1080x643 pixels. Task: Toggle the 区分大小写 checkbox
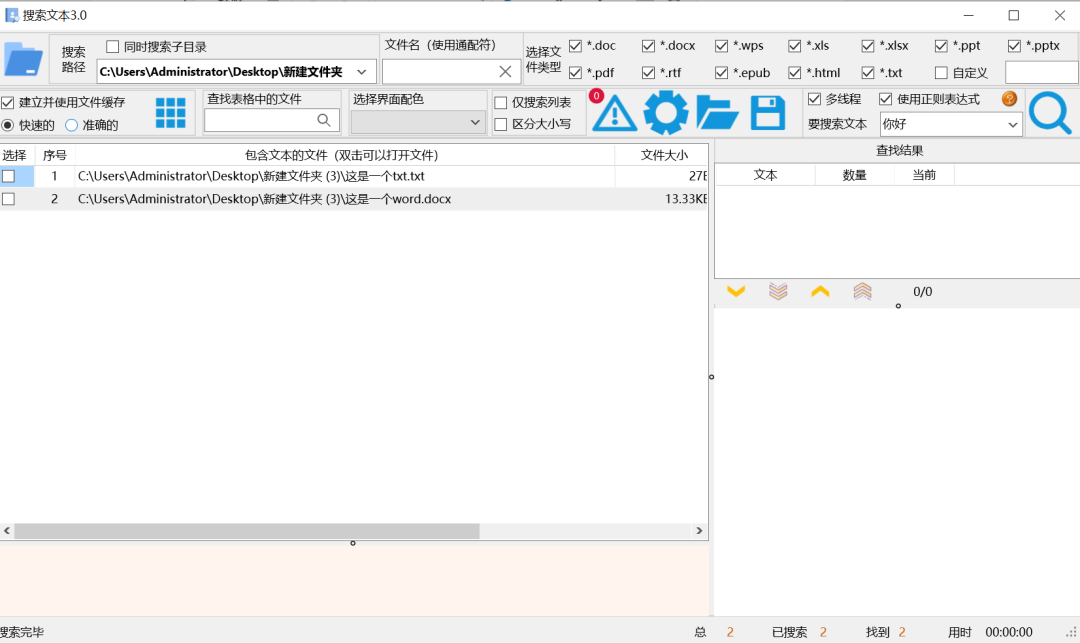pos(501,124)
